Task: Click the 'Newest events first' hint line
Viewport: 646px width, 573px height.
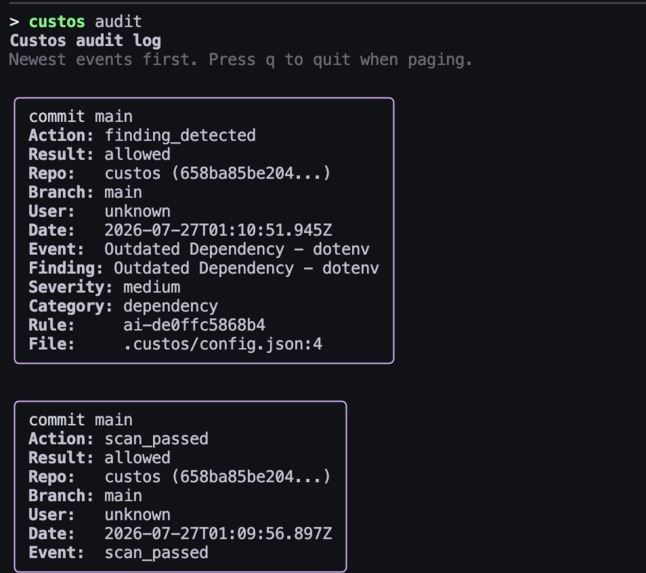Action: pyautogui.click(x=240, y=60)
